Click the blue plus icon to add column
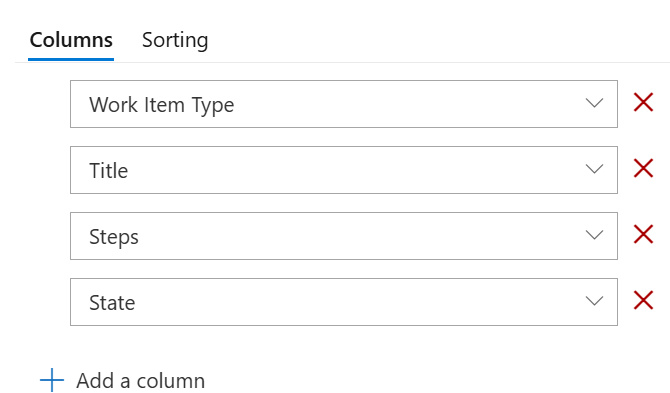Screen dimensions: 670x393 52,380
